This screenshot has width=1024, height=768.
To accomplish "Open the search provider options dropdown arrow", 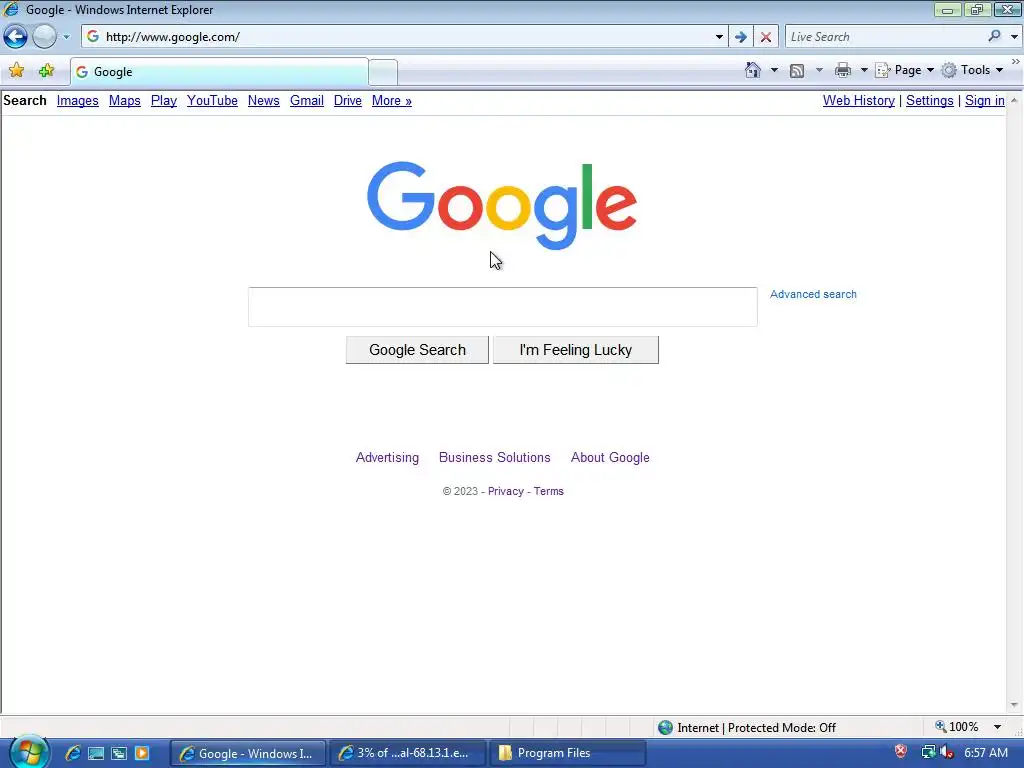I will pos(1014,37).
